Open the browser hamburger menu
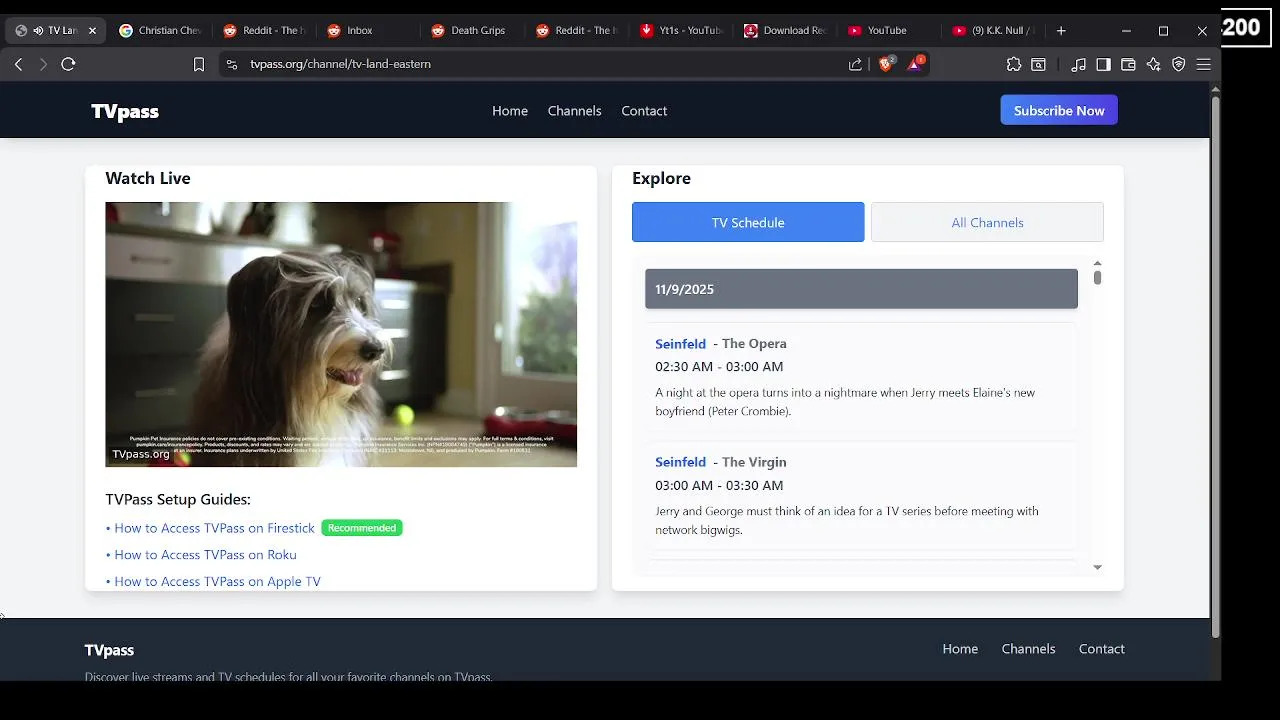Viewport: 1280px width, 720px height. click(x=1203, y=64)
